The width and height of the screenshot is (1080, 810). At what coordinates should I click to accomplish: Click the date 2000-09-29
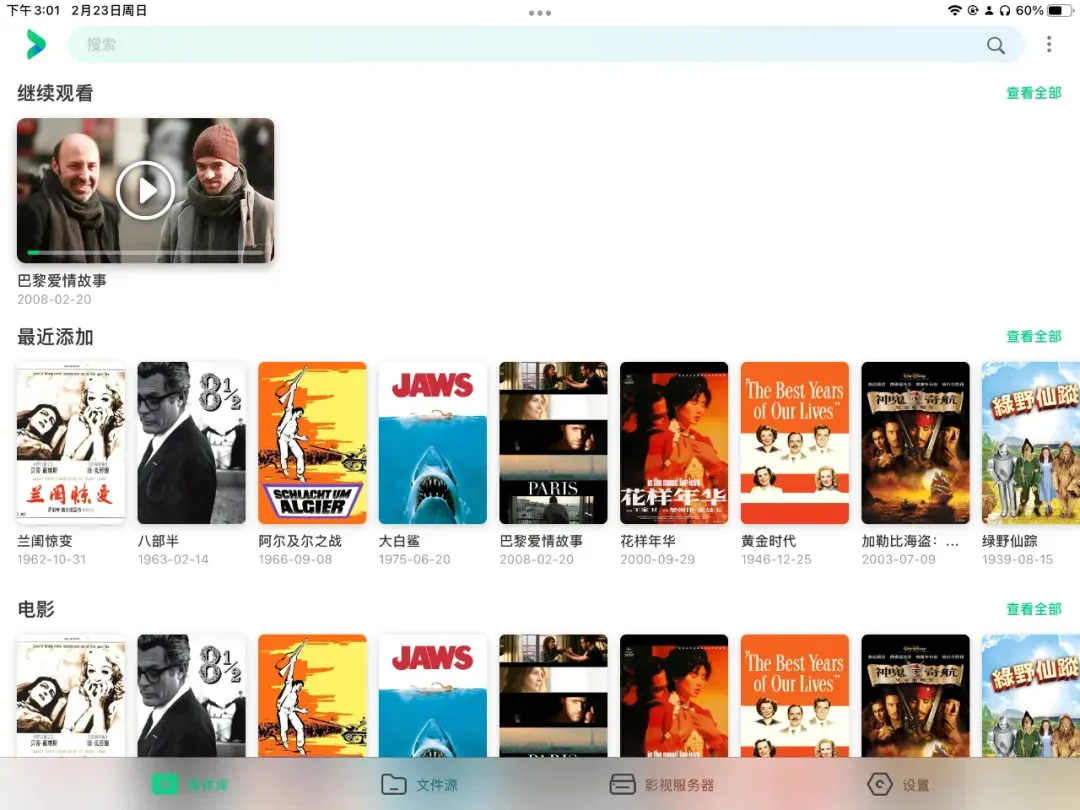[657, 560]
